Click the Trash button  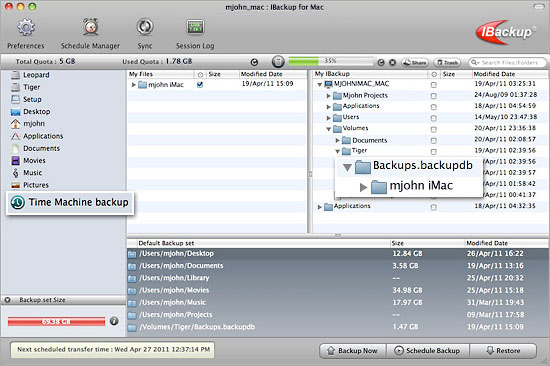coord(447,62)
